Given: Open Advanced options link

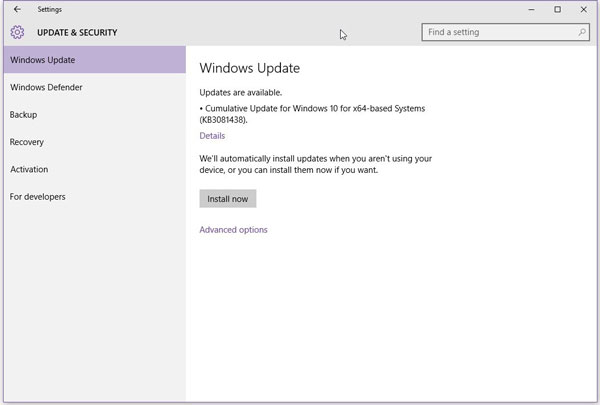Looking at the screenshot, I should [x=233, y=230].
